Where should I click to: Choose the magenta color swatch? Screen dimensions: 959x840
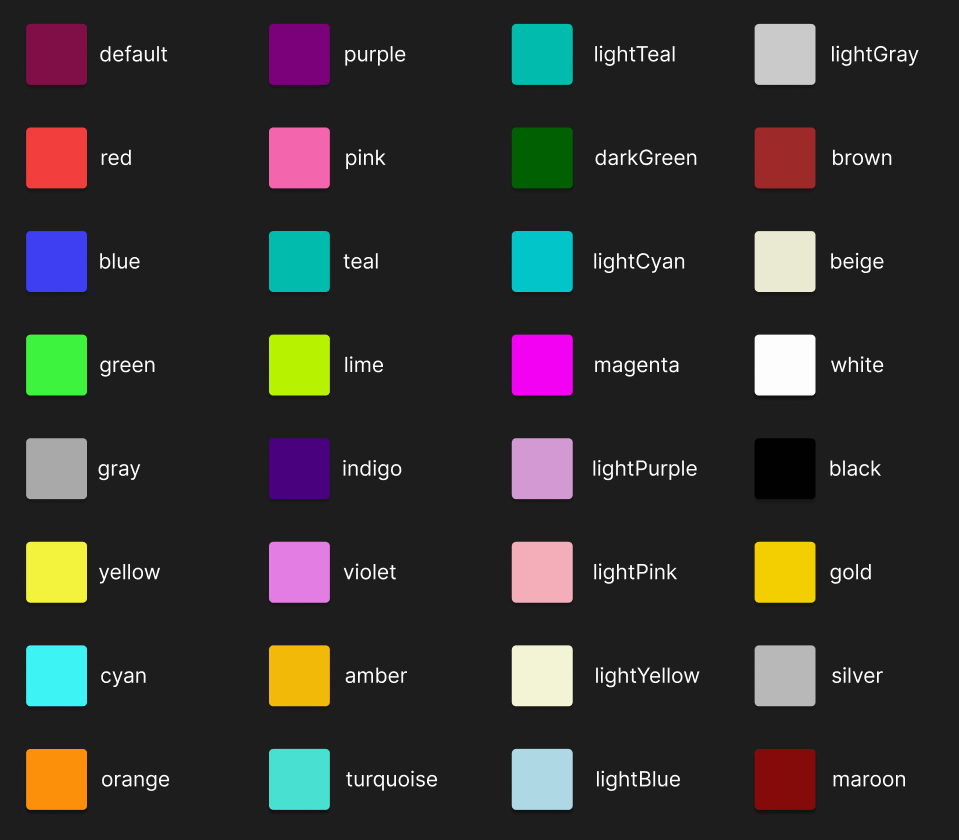point(542,365)
